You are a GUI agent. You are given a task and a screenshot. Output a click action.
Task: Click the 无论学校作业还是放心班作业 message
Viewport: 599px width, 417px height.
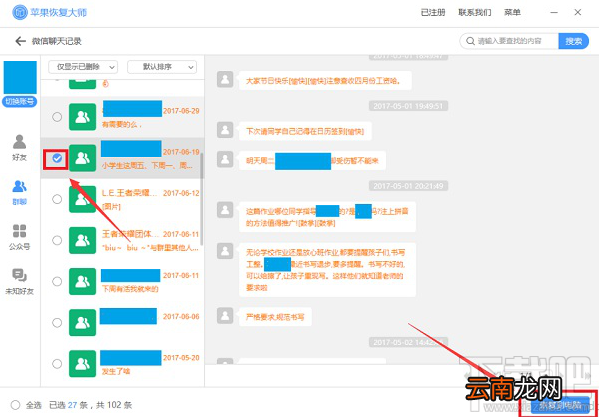pyautogui.click(x=327, y=270)
